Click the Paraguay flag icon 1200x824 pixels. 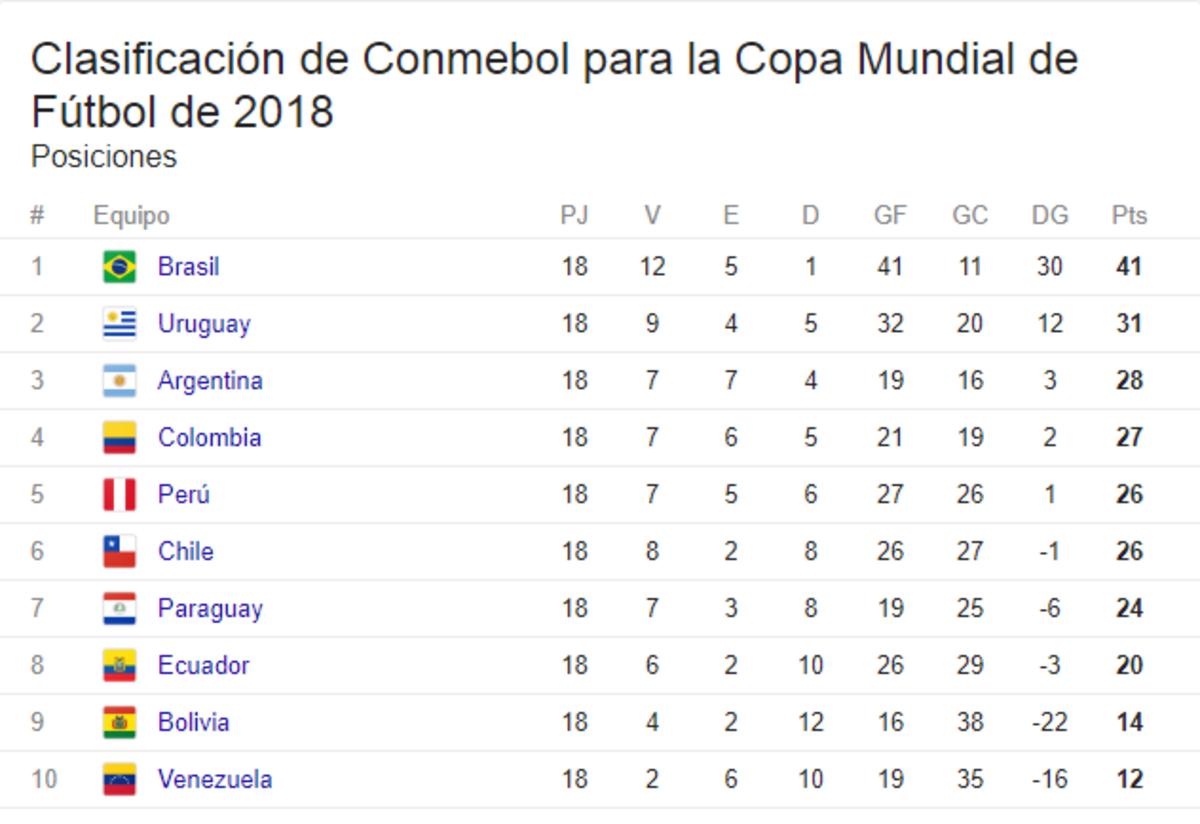click(x=119, y=609)
